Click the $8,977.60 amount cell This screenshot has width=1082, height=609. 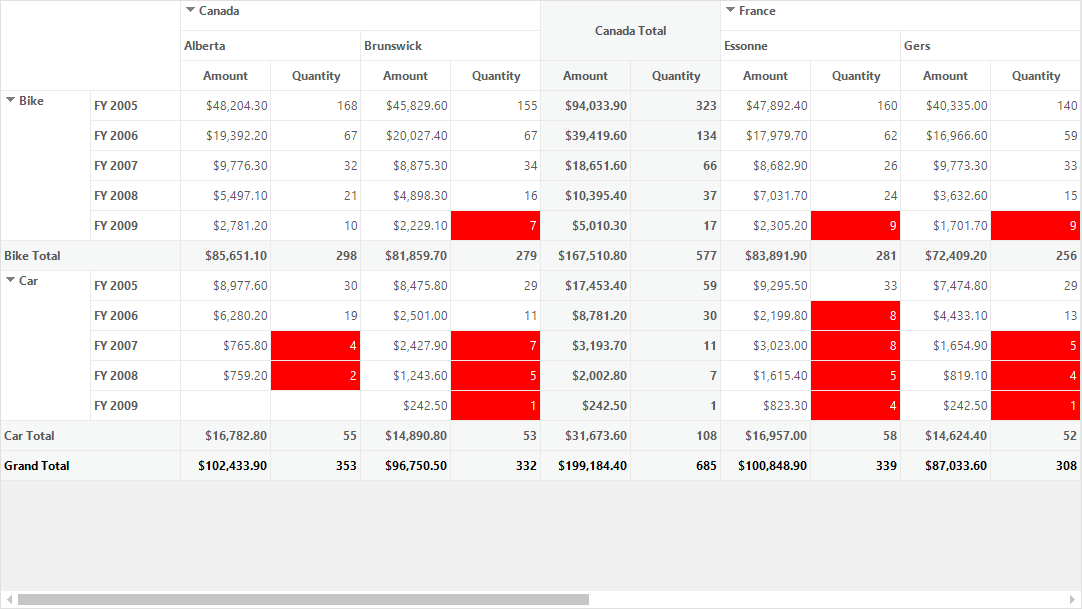[226, 286]
